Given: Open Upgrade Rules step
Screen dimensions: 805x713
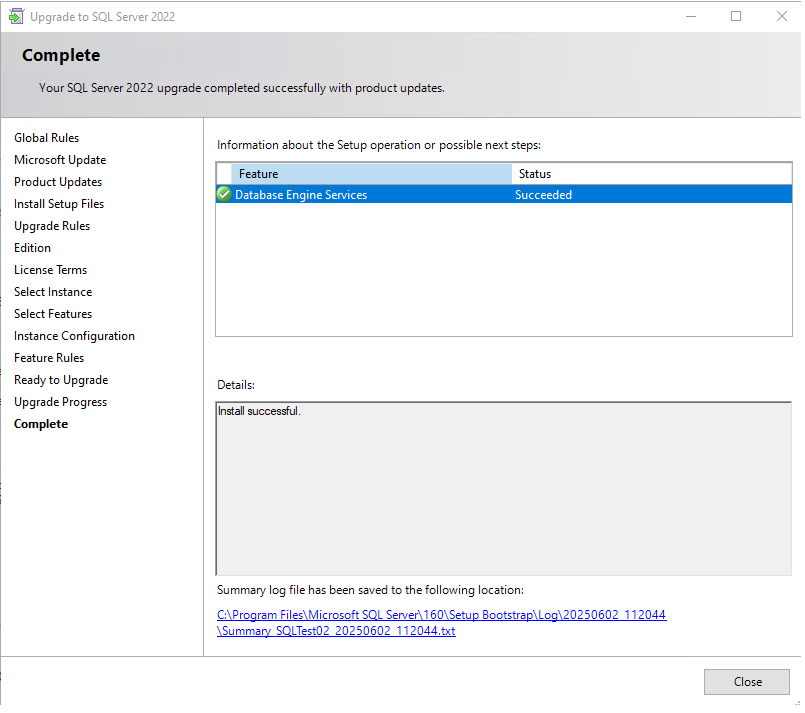Looking at the screenshot, I should tap(52, 226).
